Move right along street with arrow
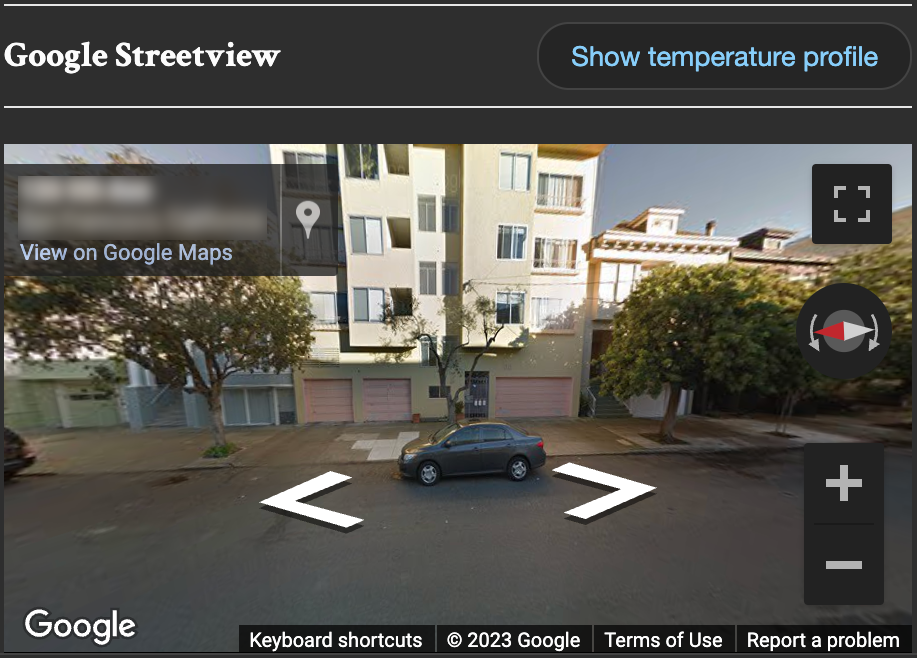The image size is (917, 658). click(604, 491)
